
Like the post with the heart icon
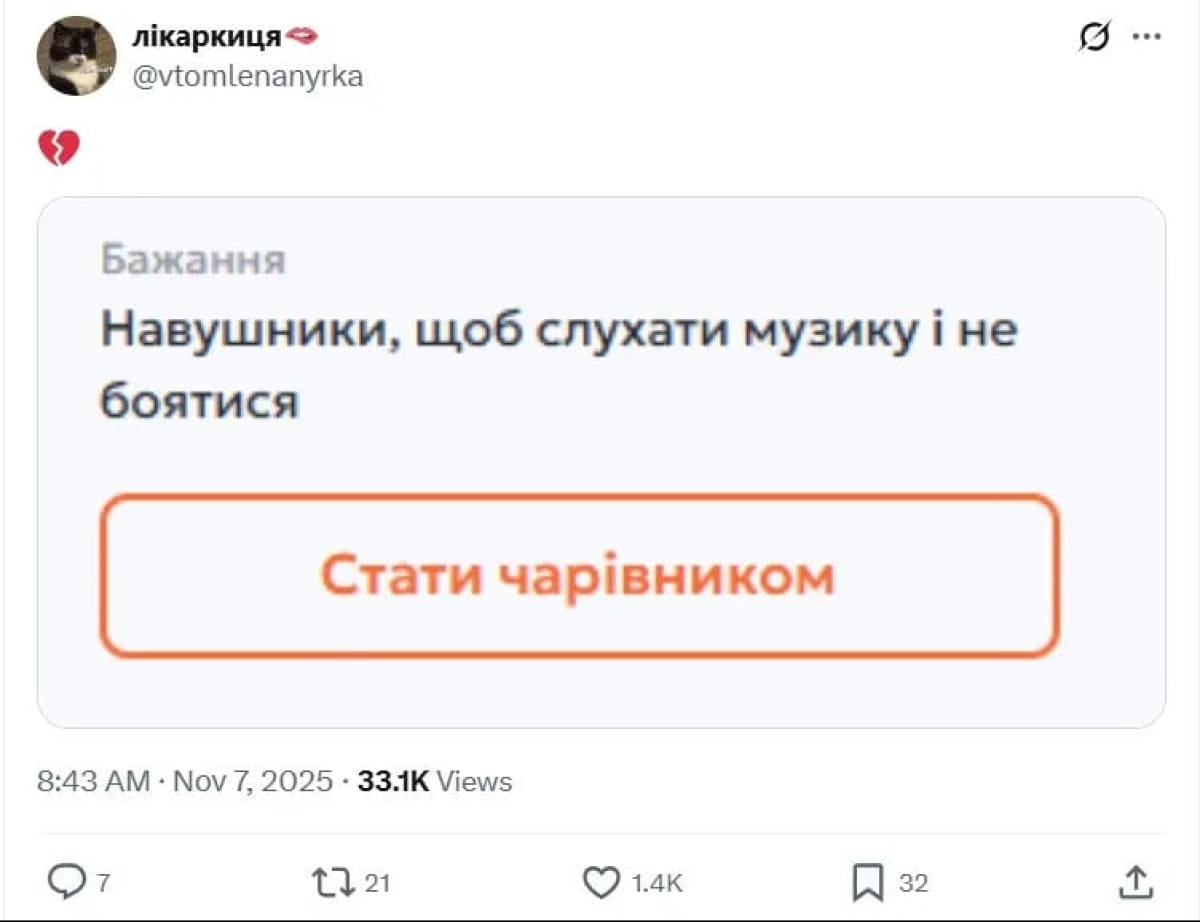(601, 882)
